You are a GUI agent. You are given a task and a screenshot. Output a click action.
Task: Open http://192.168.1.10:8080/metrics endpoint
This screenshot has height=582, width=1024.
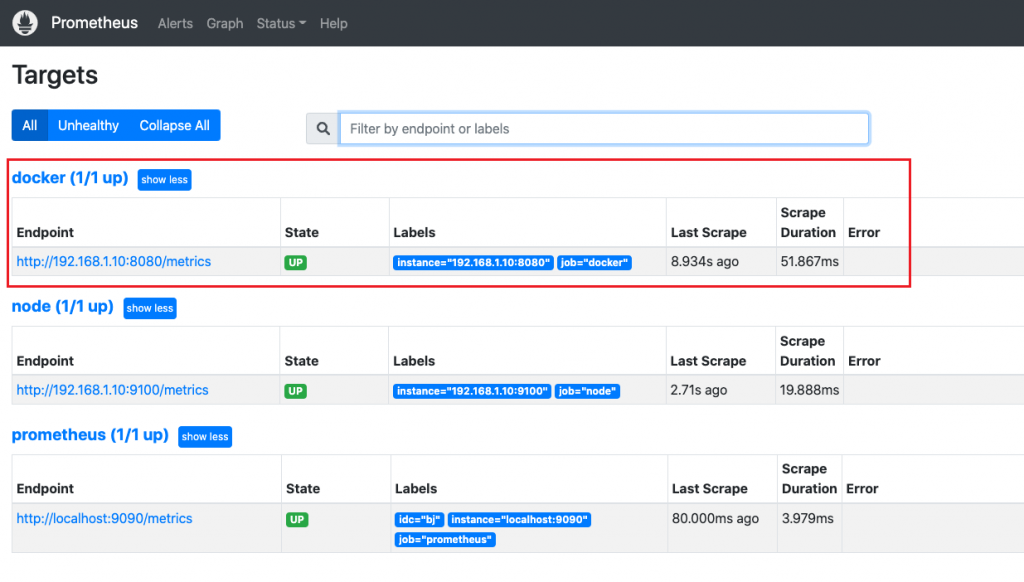tap(114, 261)
